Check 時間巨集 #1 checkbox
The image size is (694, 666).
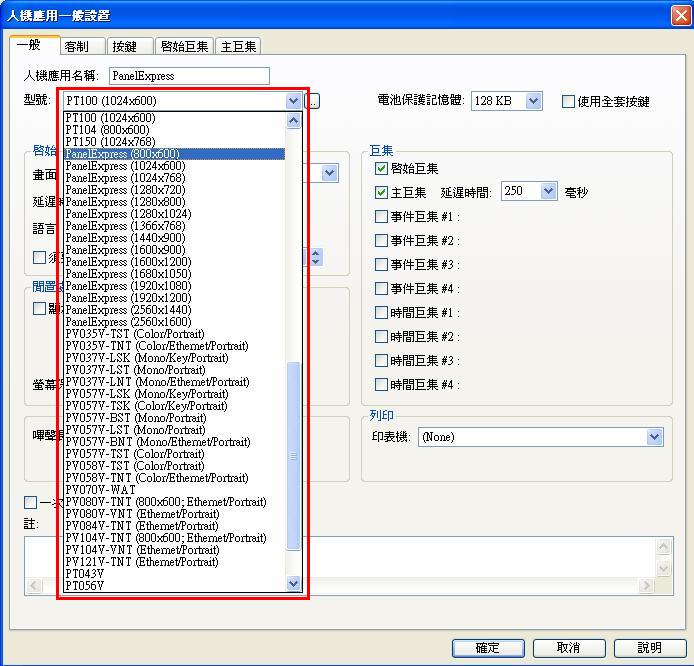click(x=381, y=312)
